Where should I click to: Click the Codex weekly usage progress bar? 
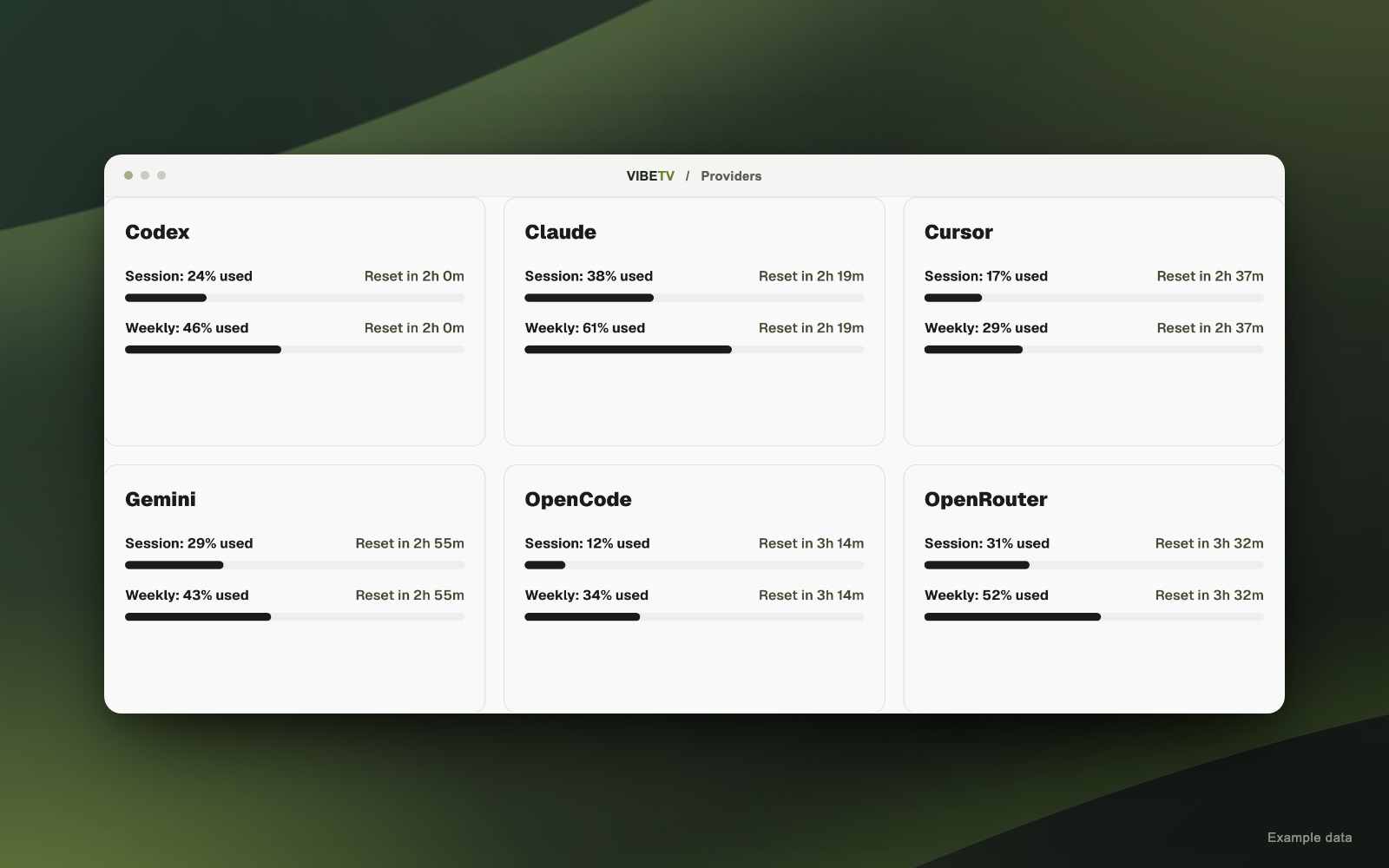(294, 350)
